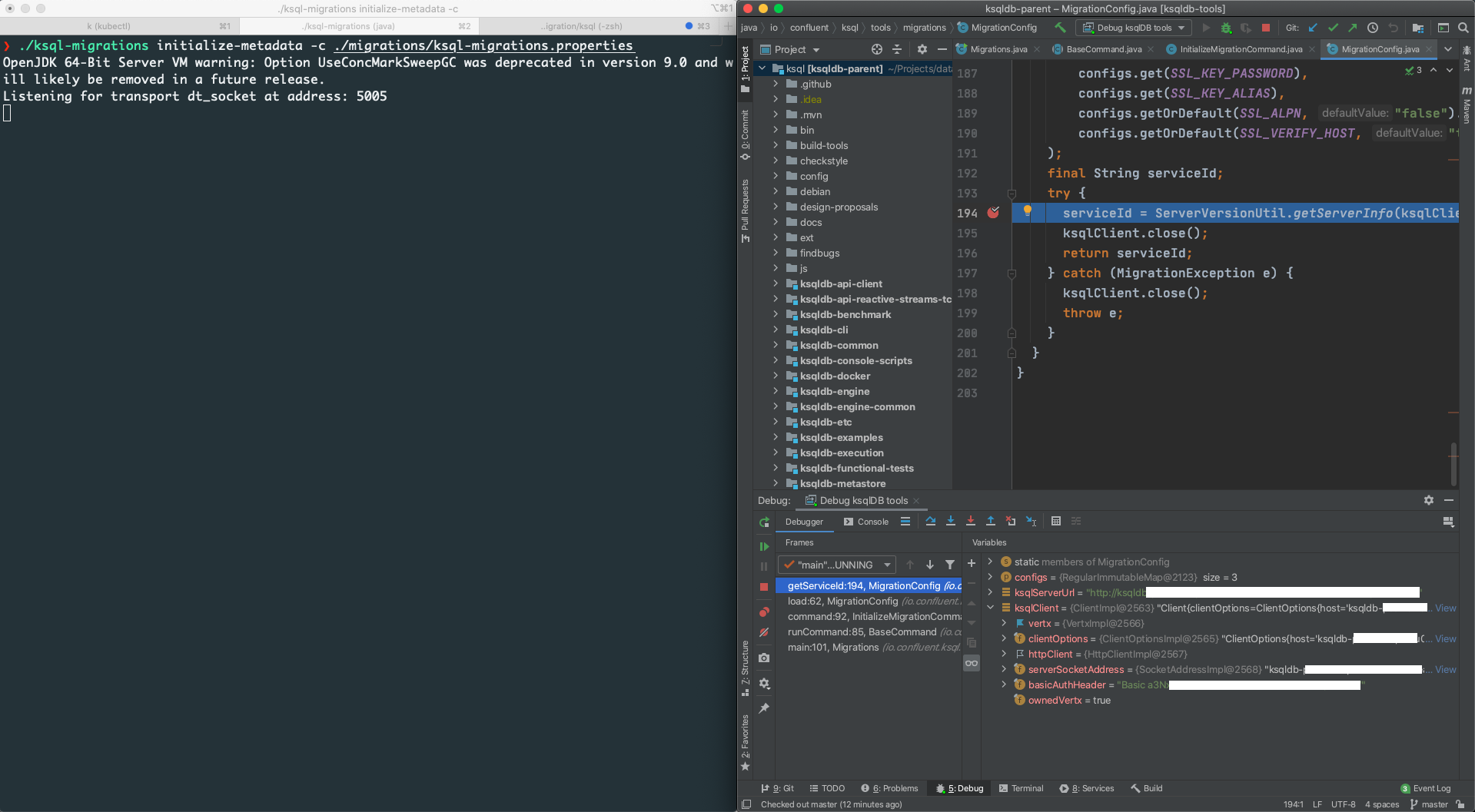Start debugging with the bug icon
The height and width of the screenshot is (812, 1475).
tap(1226, 28)
